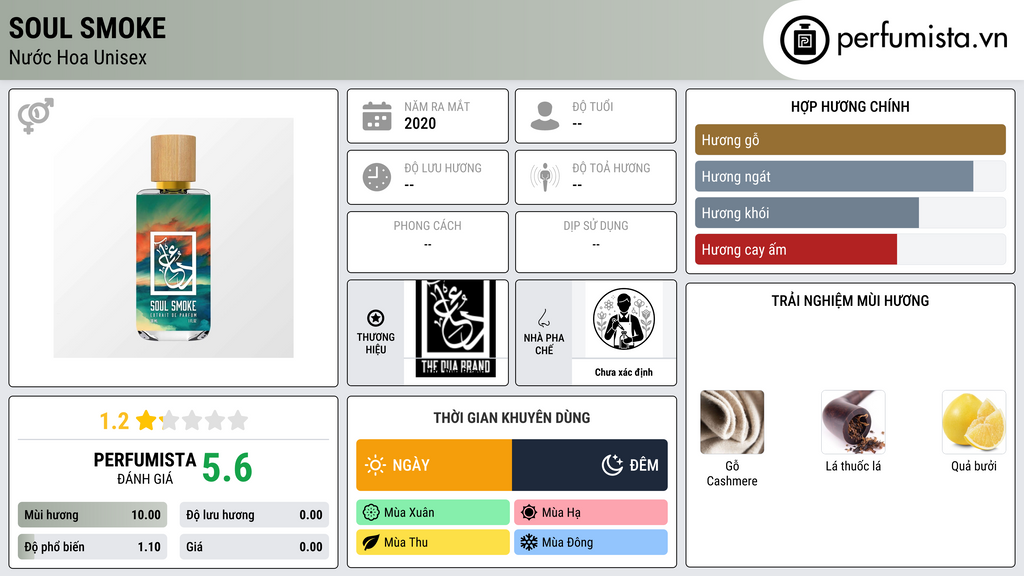Click the sun icon for Mùa Hạ
The width and height of the screenshot is (1024, 576).
529,513
